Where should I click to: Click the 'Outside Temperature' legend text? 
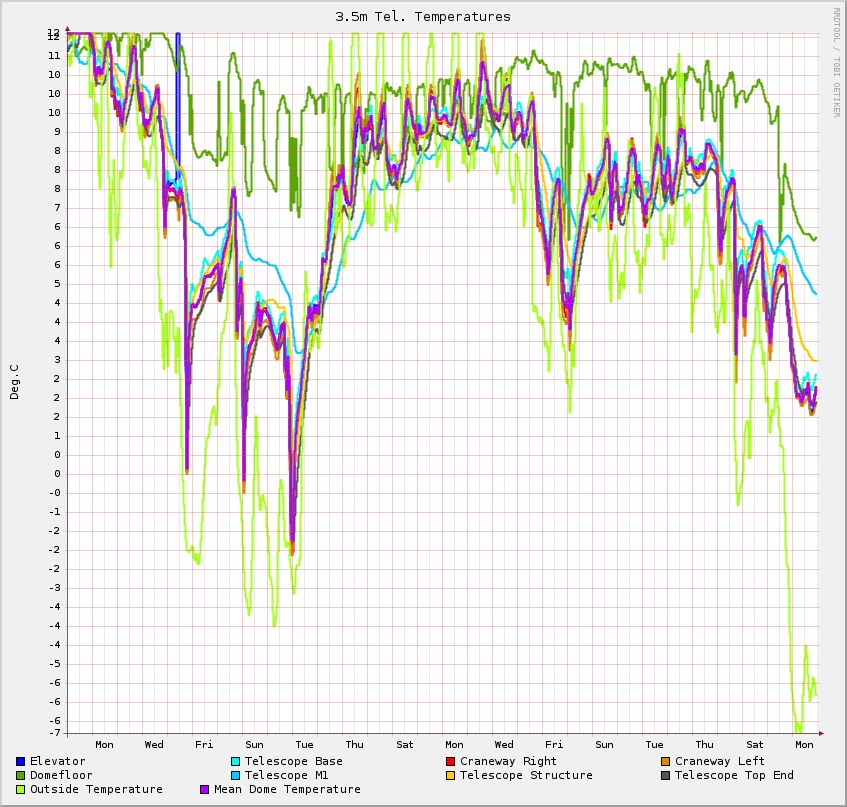96,790
